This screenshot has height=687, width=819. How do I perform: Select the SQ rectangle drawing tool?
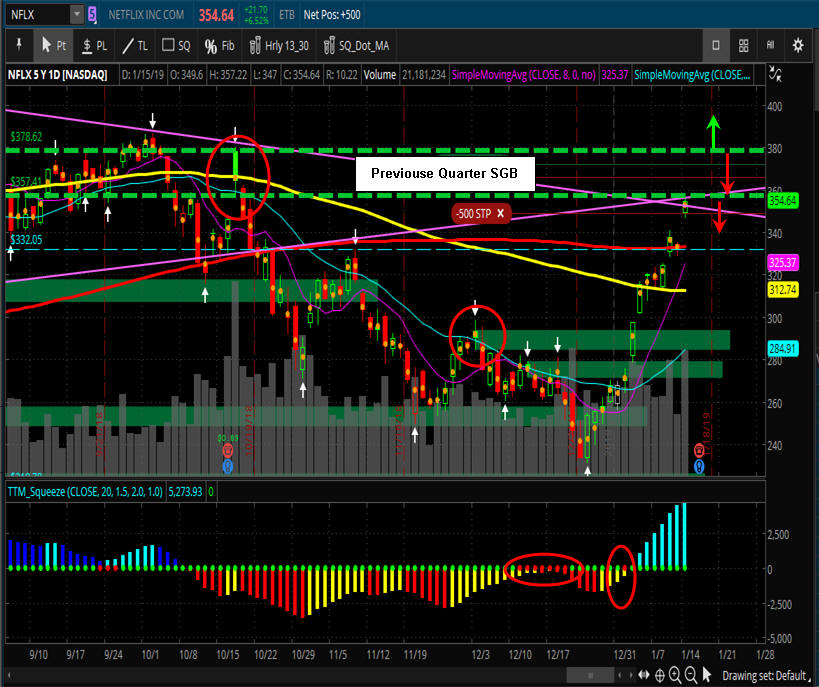pos(176,45)
